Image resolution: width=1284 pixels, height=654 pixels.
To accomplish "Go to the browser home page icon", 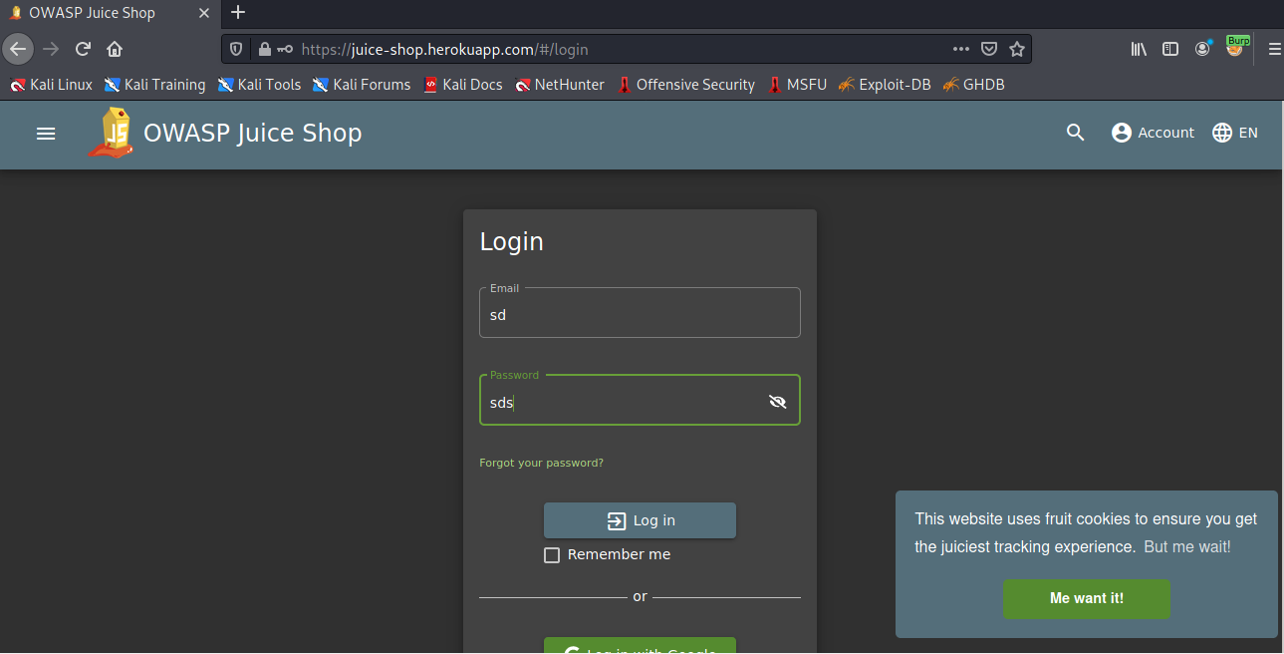I will point(115,49).
